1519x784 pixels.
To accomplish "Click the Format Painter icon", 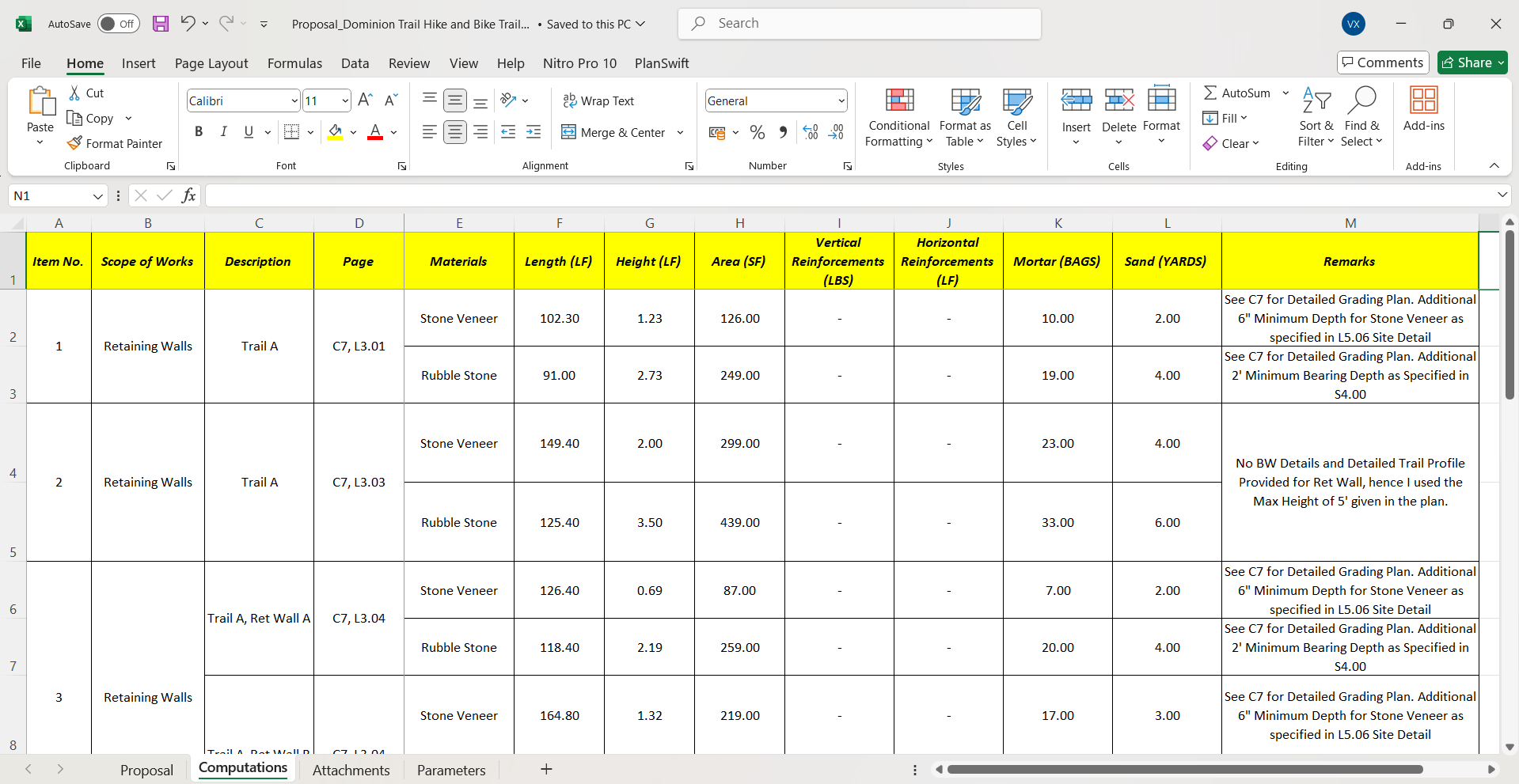I will [75, 143].
